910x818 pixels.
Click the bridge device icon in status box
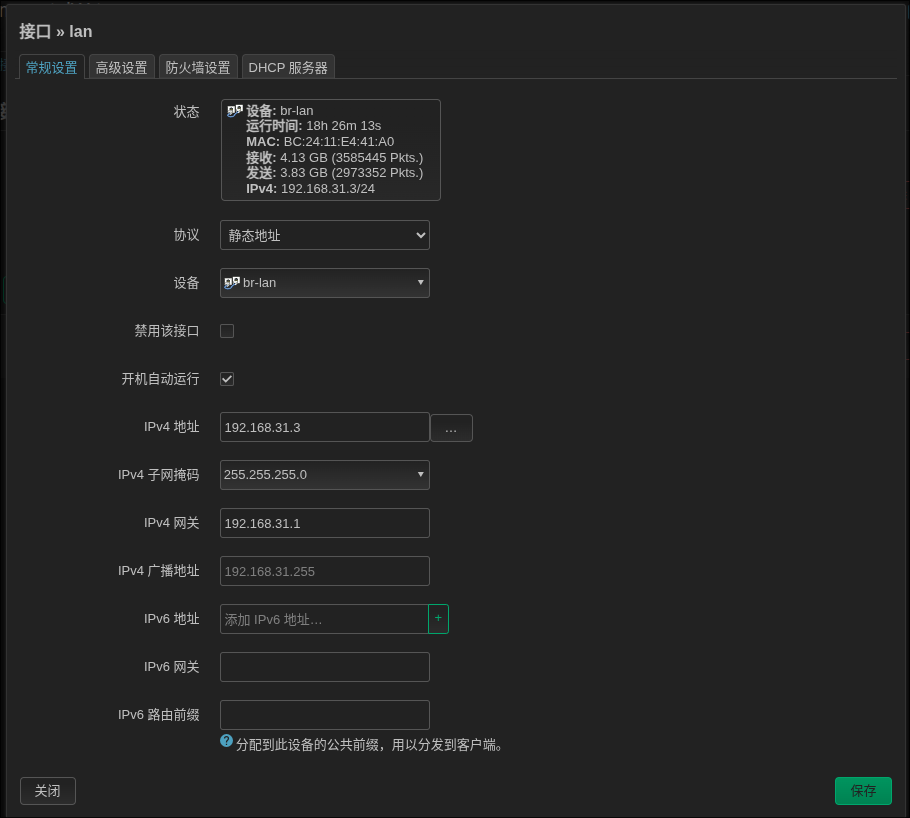pyautogui.click(x=235, y=111)
